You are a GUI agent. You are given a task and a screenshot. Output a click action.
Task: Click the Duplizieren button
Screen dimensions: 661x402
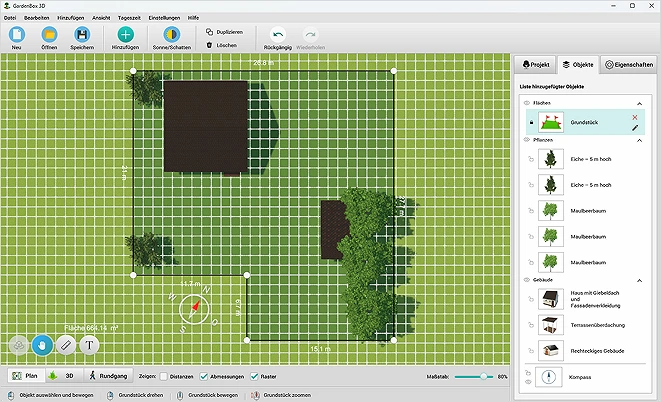tap(224, 32)
